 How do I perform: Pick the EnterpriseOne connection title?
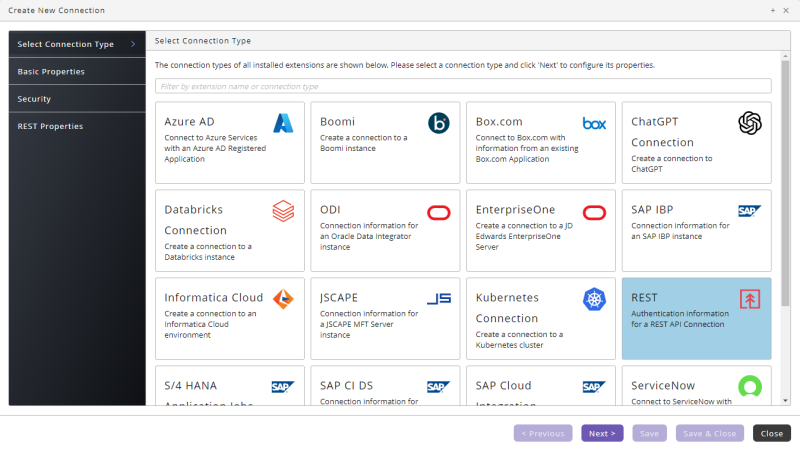point(515,210)
